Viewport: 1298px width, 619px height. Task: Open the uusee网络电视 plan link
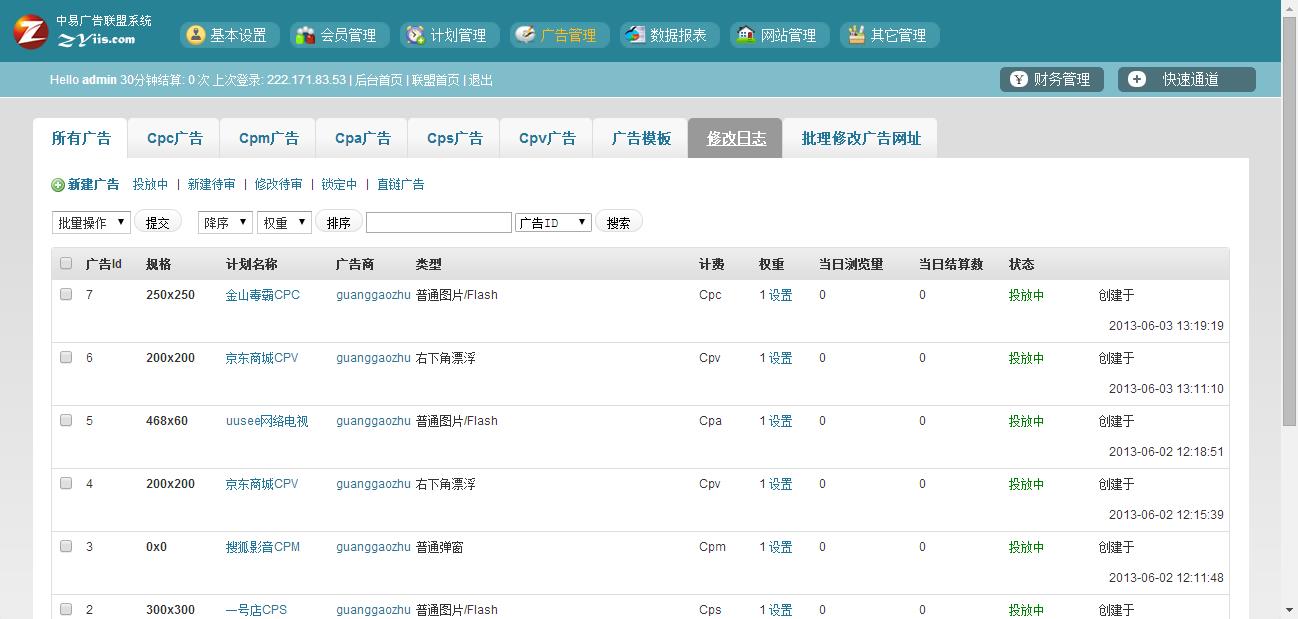pos(267,421)
